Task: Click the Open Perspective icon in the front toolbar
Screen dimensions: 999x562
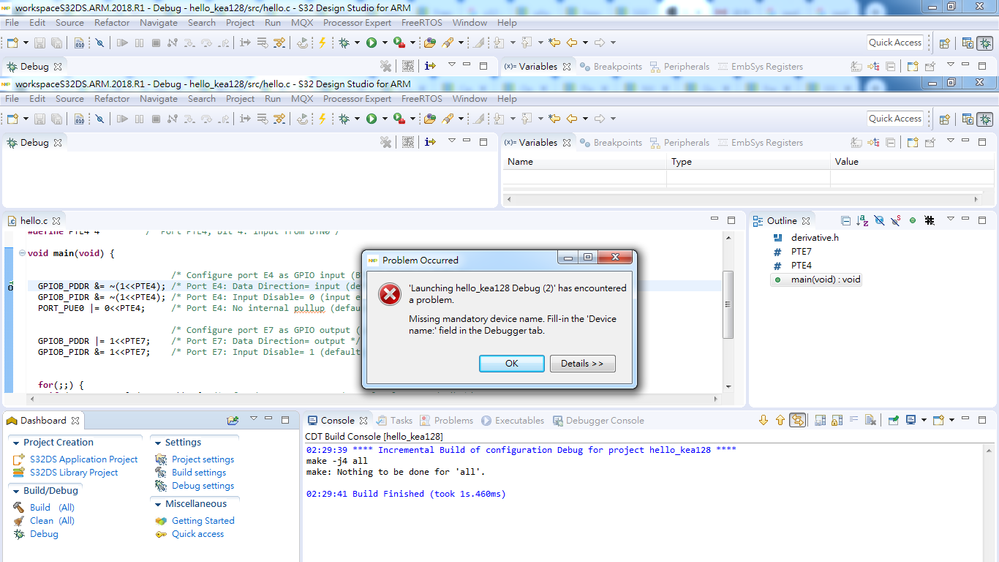Action: click(944, 119)
